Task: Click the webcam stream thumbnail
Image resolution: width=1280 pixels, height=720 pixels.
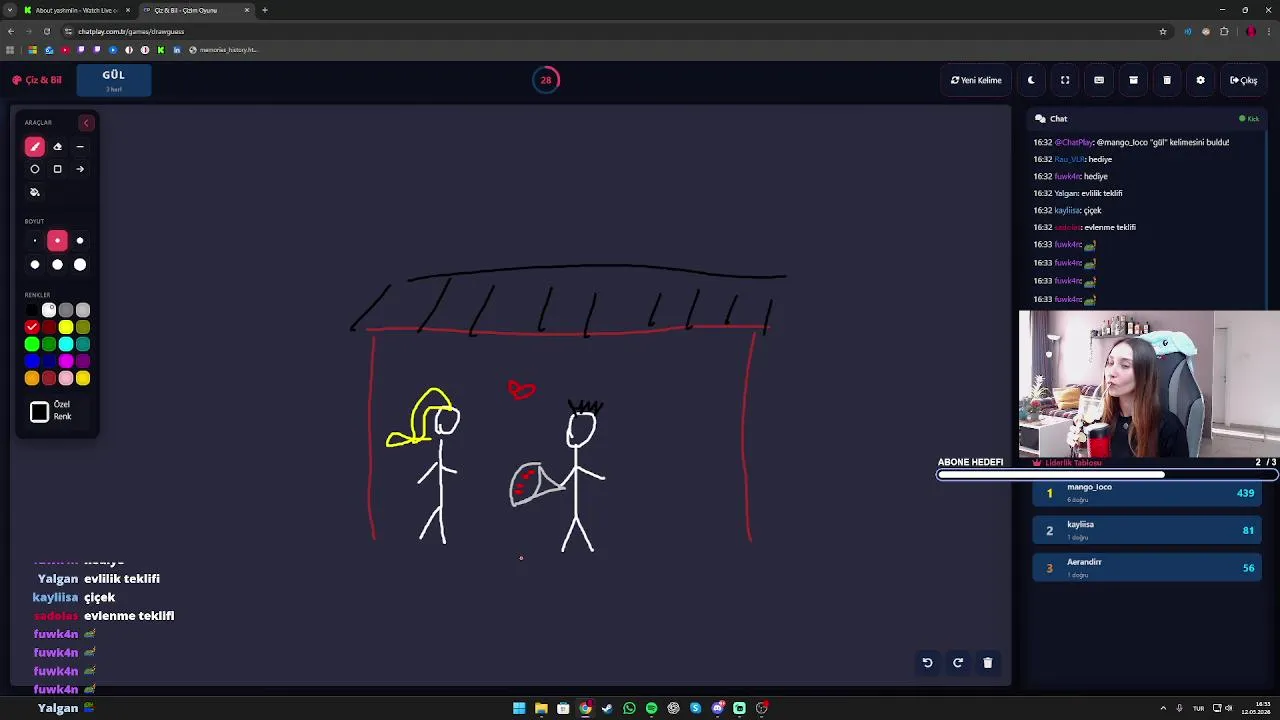Action: tap(1149, 384)
